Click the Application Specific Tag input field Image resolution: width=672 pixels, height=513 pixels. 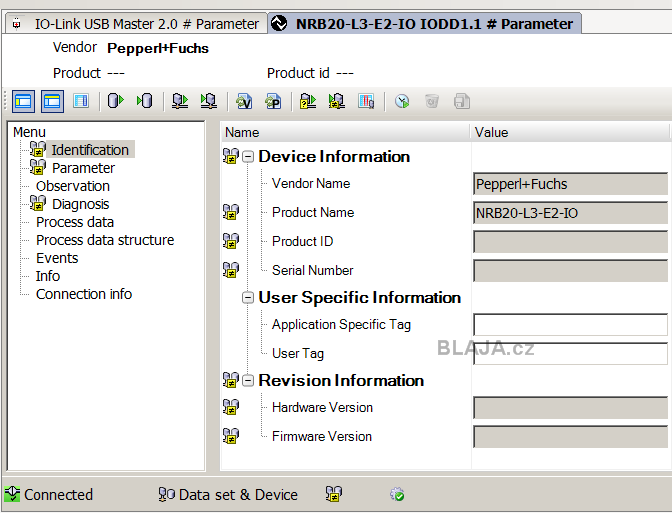click(x=570, y=324)
